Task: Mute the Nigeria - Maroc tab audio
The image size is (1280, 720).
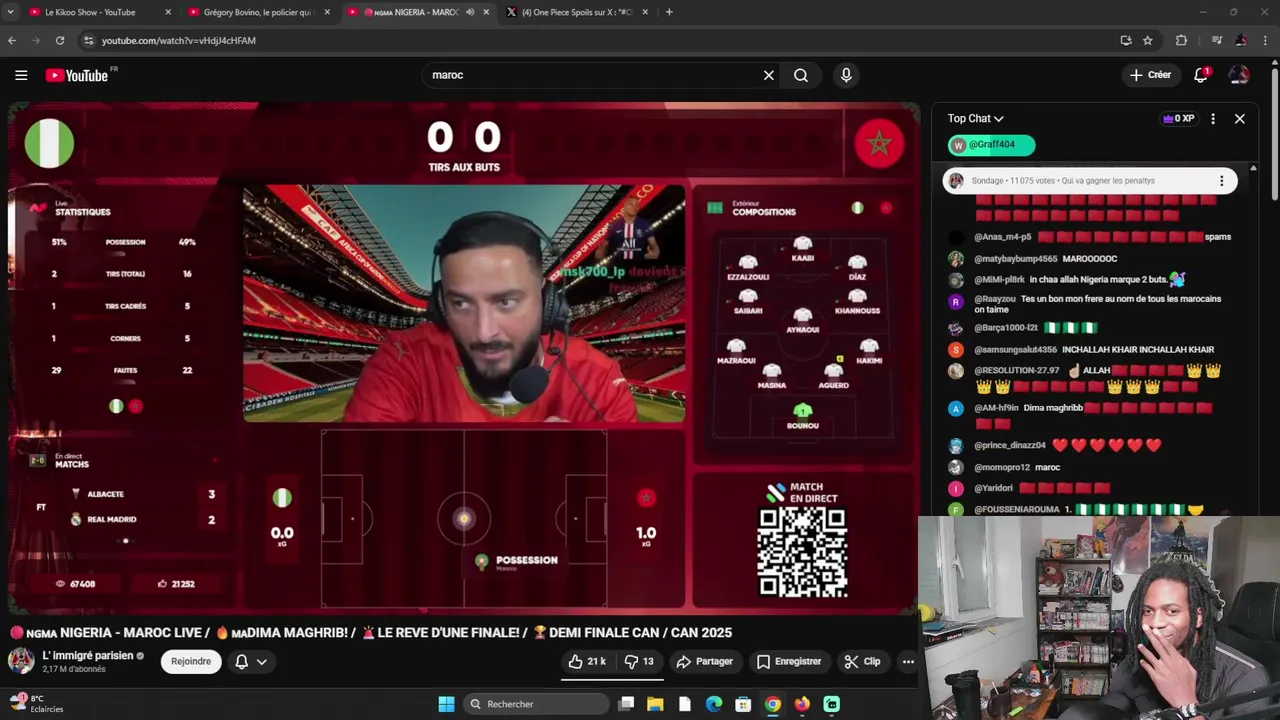Action: click(x=470, y=12)
